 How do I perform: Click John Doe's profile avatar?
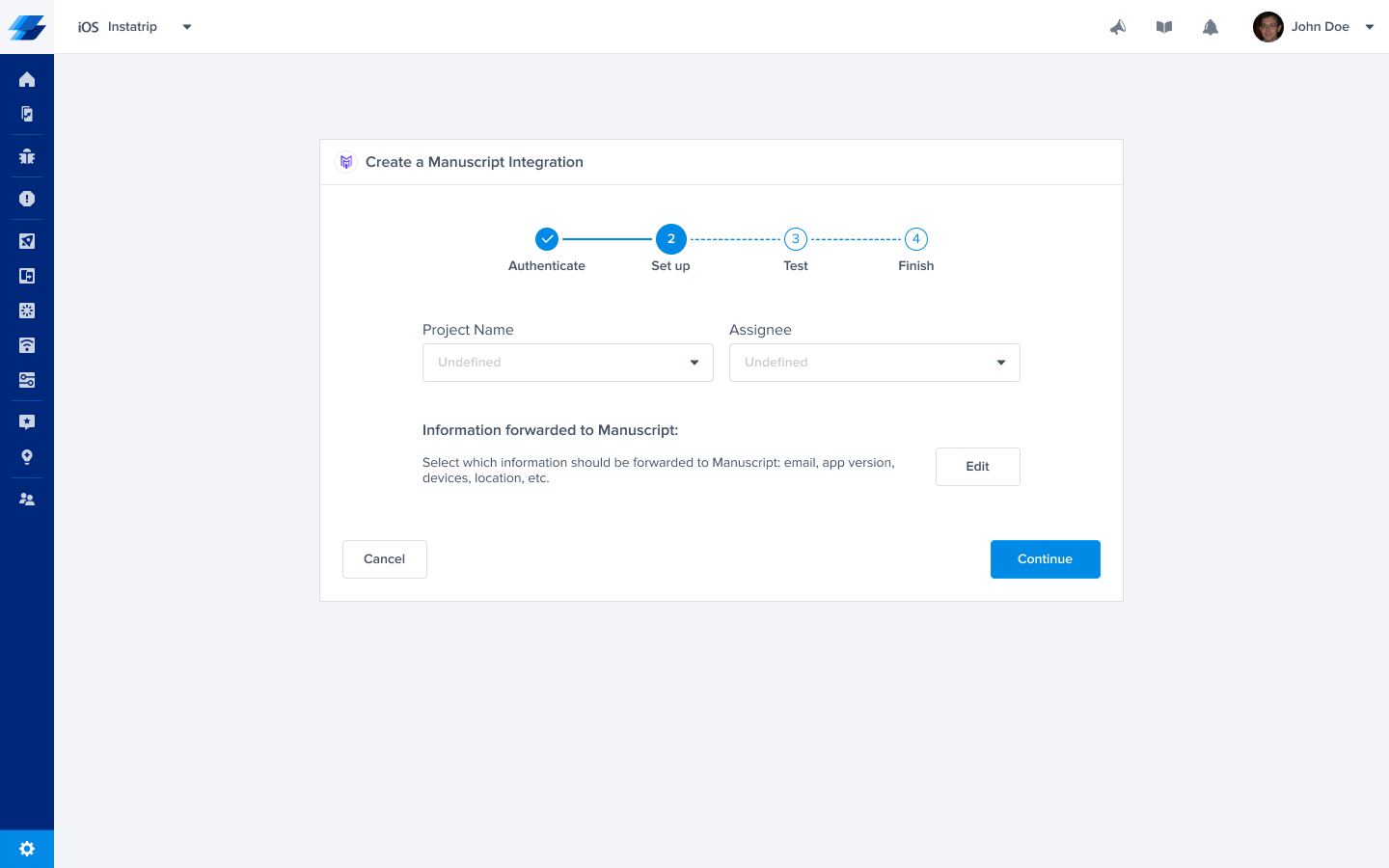click(x=1268, y=27)
